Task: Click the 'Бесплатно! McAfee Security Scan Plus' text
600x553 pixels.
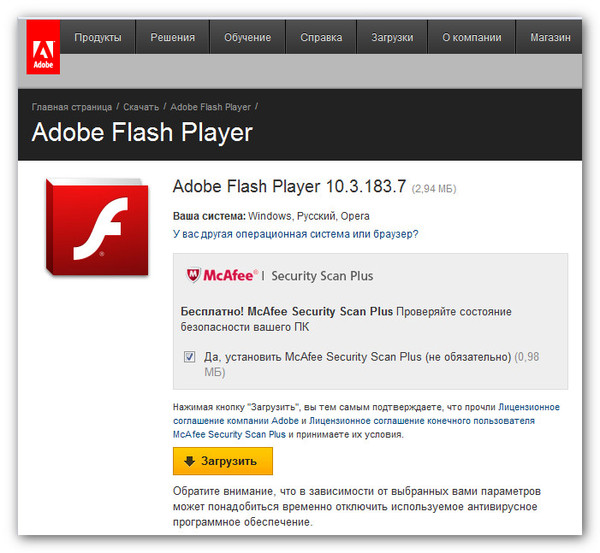Action: pos(287,312)
